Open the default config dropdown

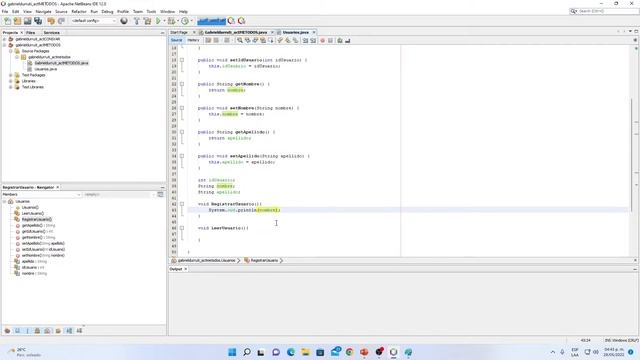click(93, 21)
